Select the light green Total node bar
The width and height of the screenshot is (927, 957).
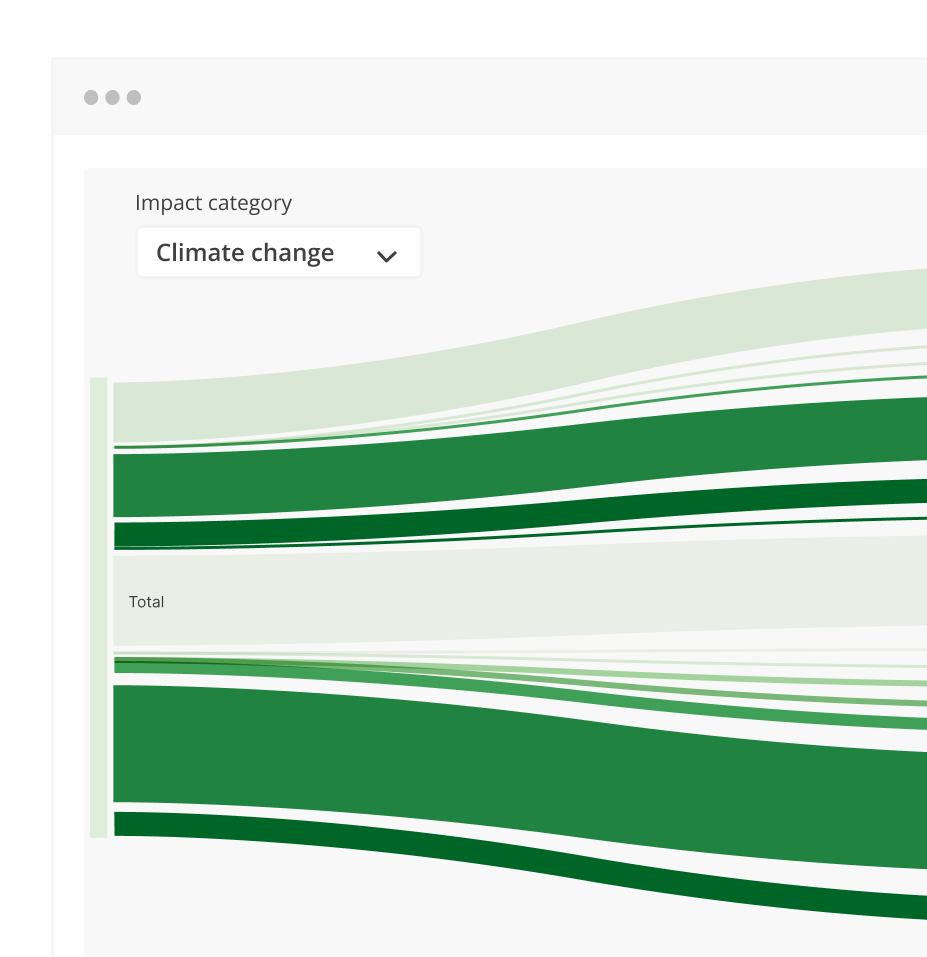[99, 601]
